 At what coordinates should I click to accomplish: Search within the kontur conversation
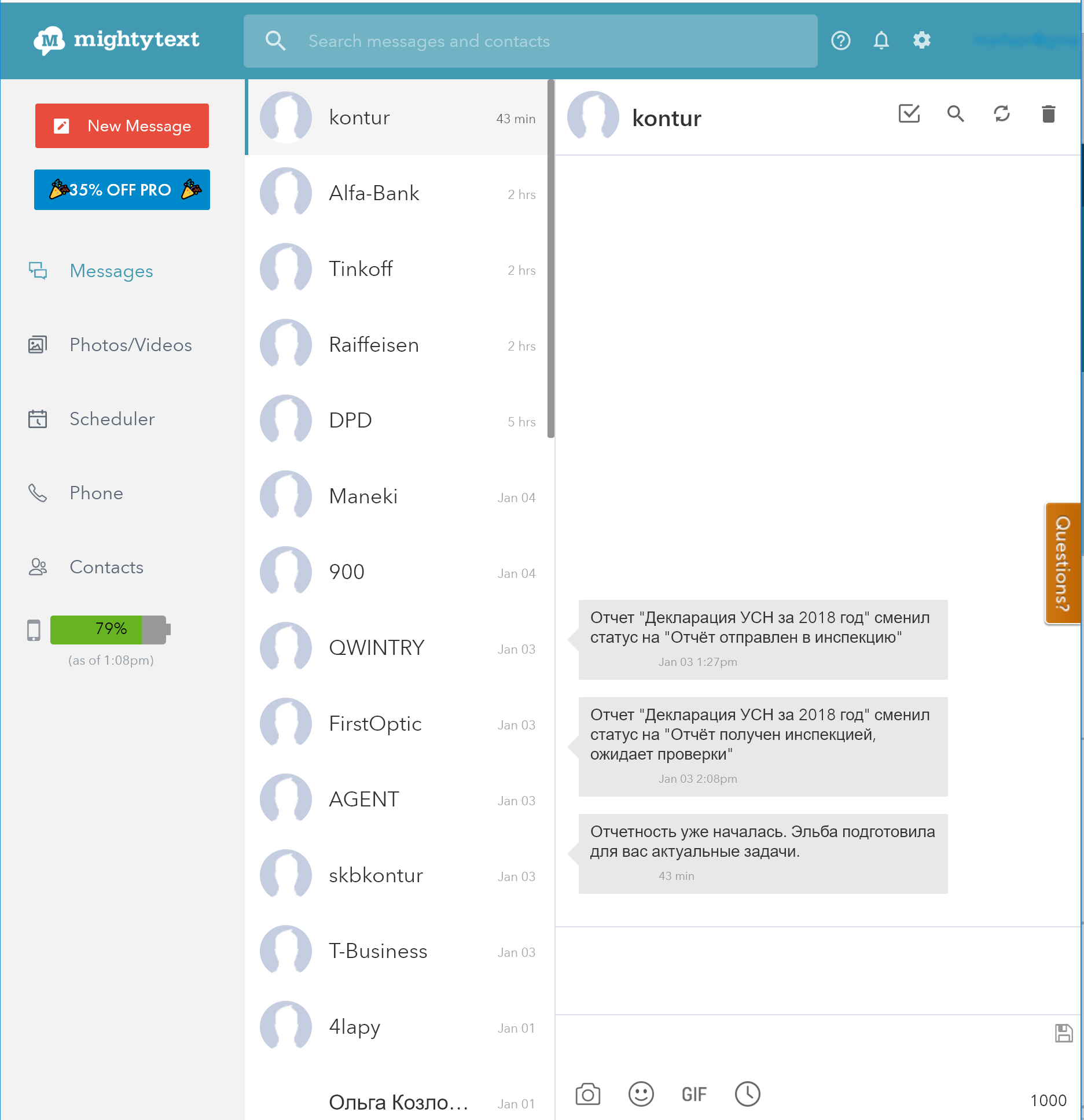tap(956, 113)
